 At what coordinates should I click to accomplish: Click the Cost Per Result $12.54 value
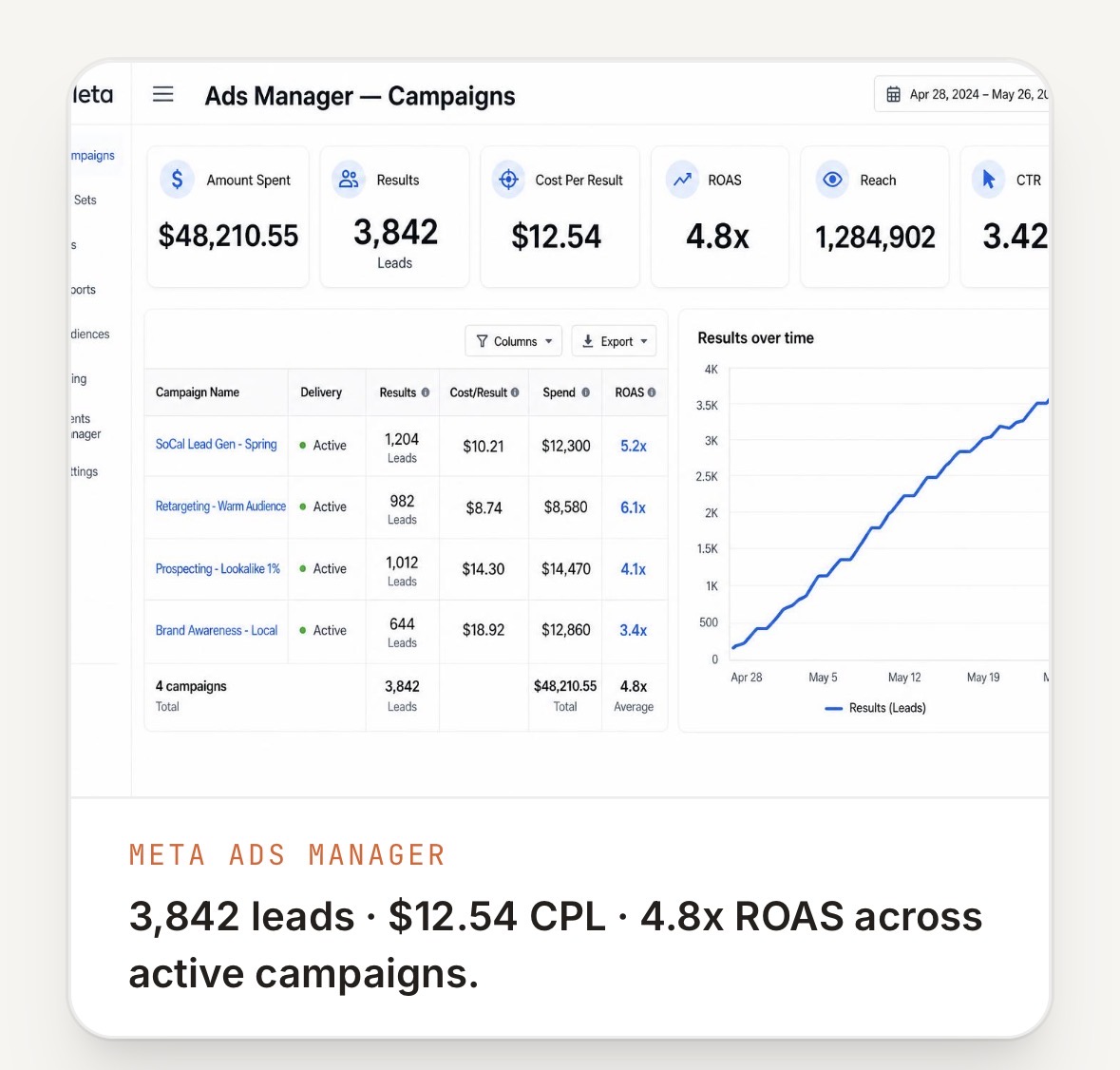tap(557, 237)
